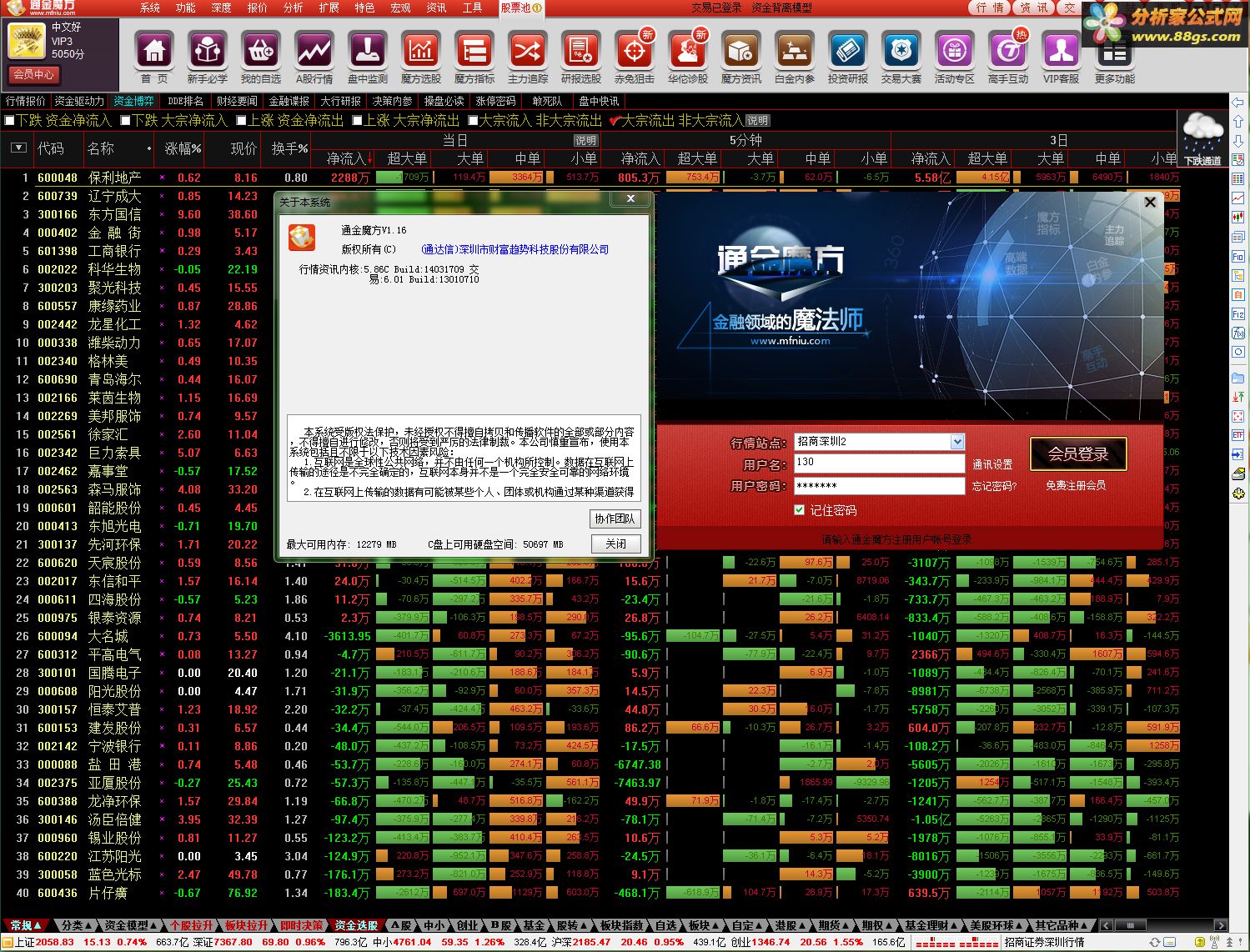Click the 下跌通道 weather cloud icon

tap(1202, 138)
